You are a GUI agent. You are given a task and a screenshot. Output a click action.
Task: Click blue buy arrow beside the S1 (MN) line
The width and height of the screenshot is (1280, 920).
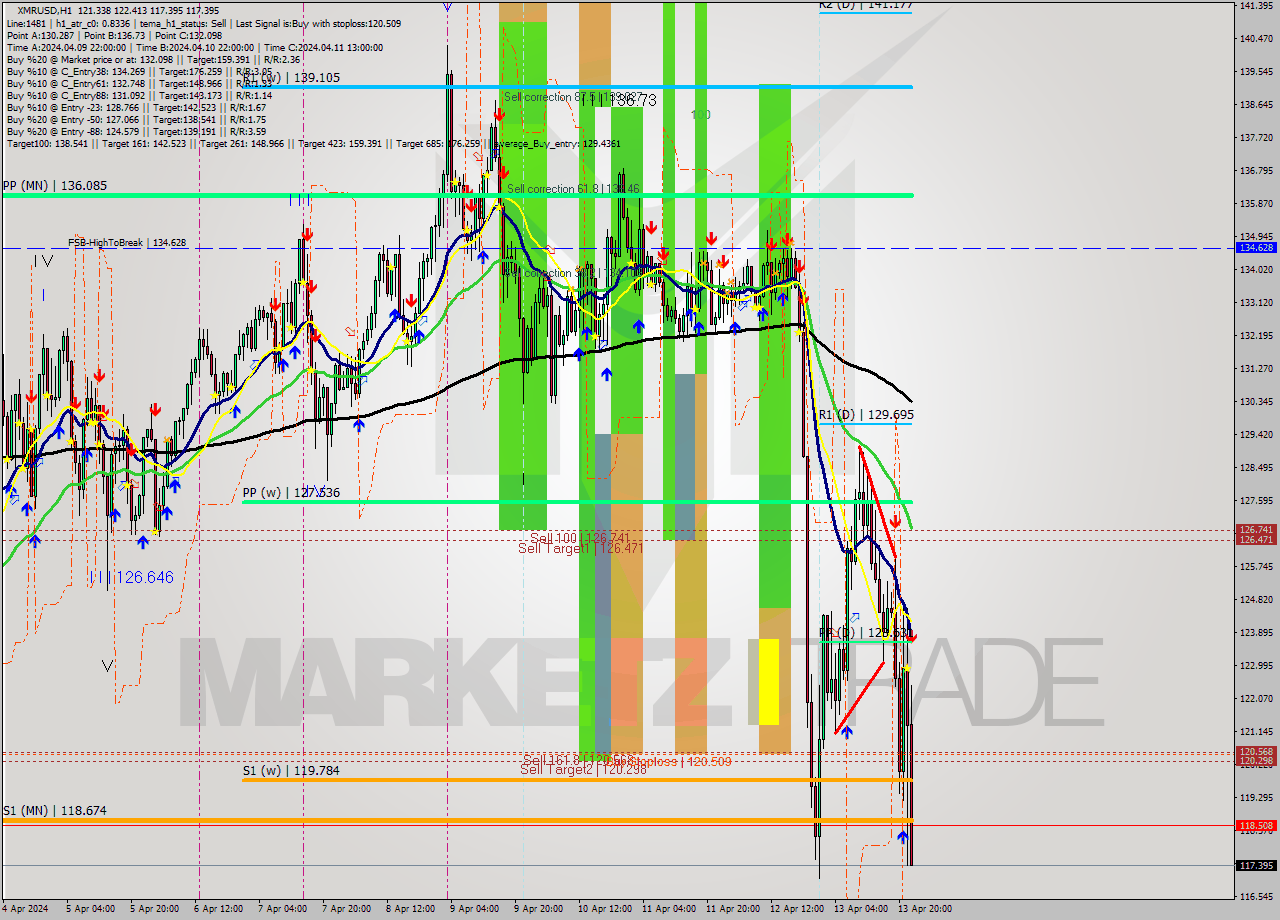902,837
